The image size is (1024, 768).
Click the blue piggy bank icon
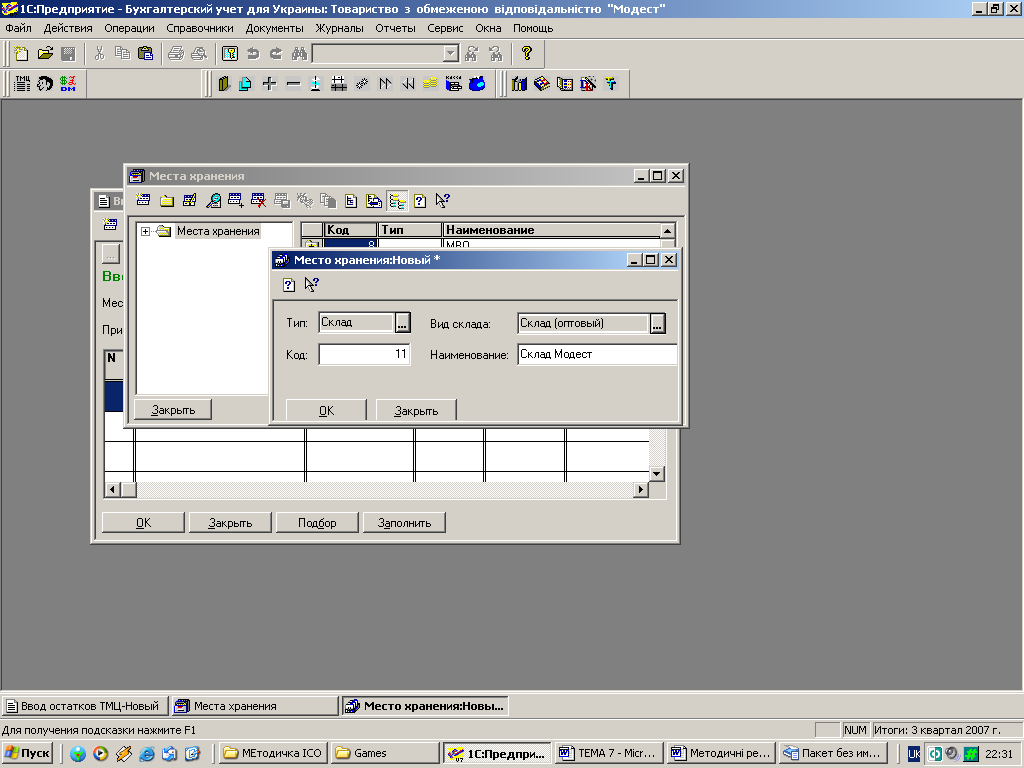(x=477, y=84)
